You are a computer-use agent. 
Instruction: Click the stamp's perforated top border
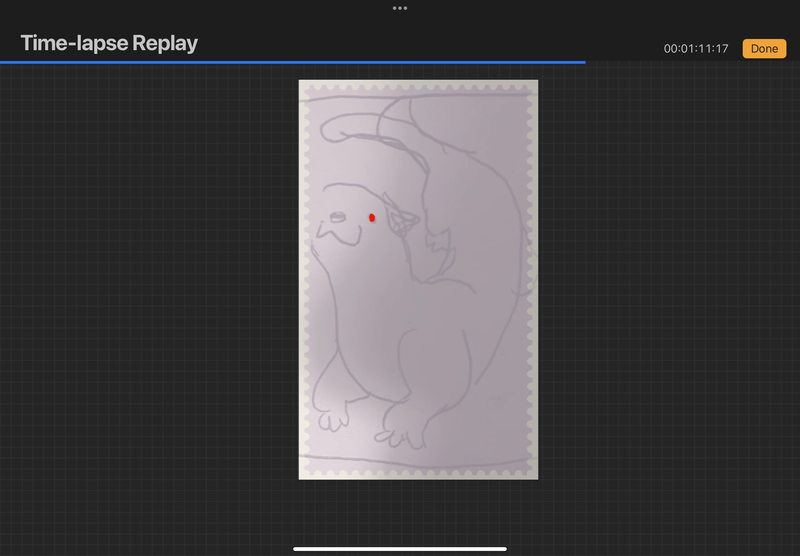418,86
